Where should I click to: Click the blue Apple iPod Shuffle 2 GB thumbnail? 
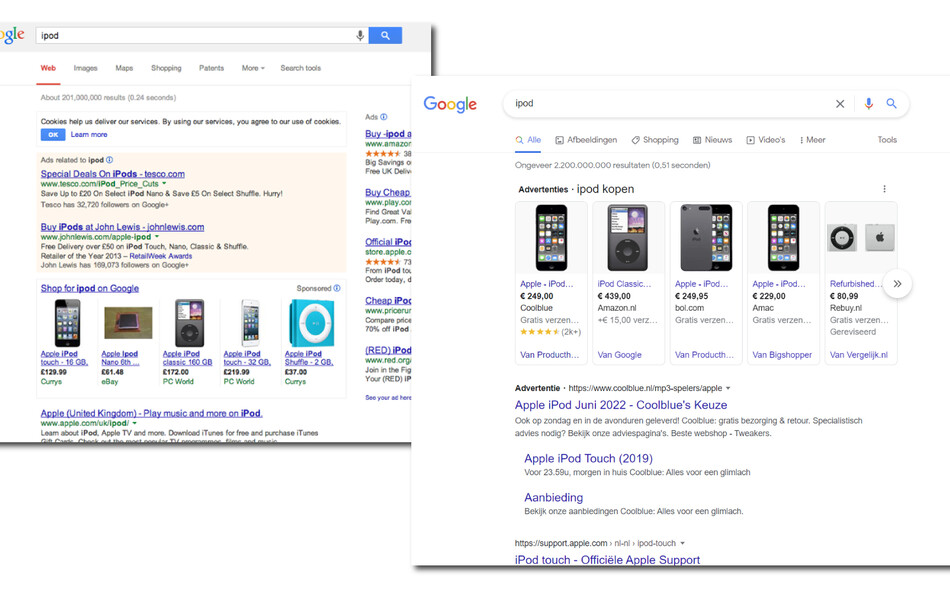[312, 322]
